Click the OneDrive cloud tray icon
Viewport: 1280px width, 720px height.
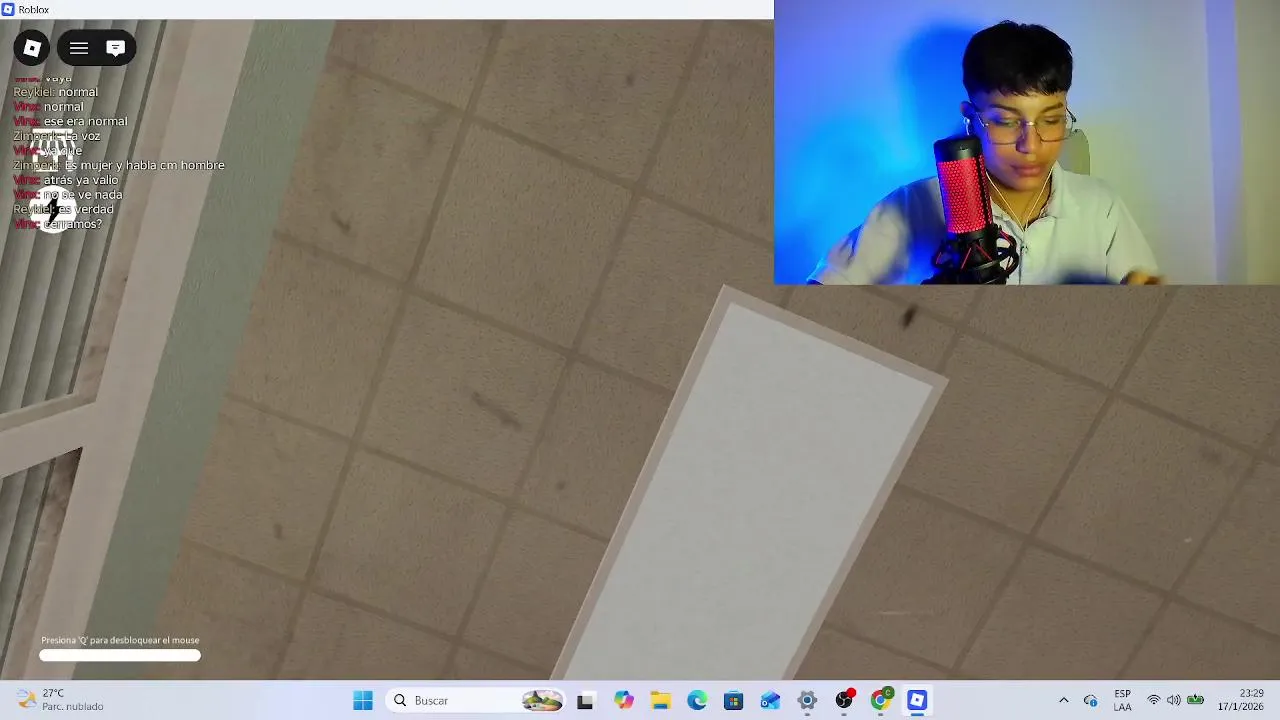pos(1091,700)
